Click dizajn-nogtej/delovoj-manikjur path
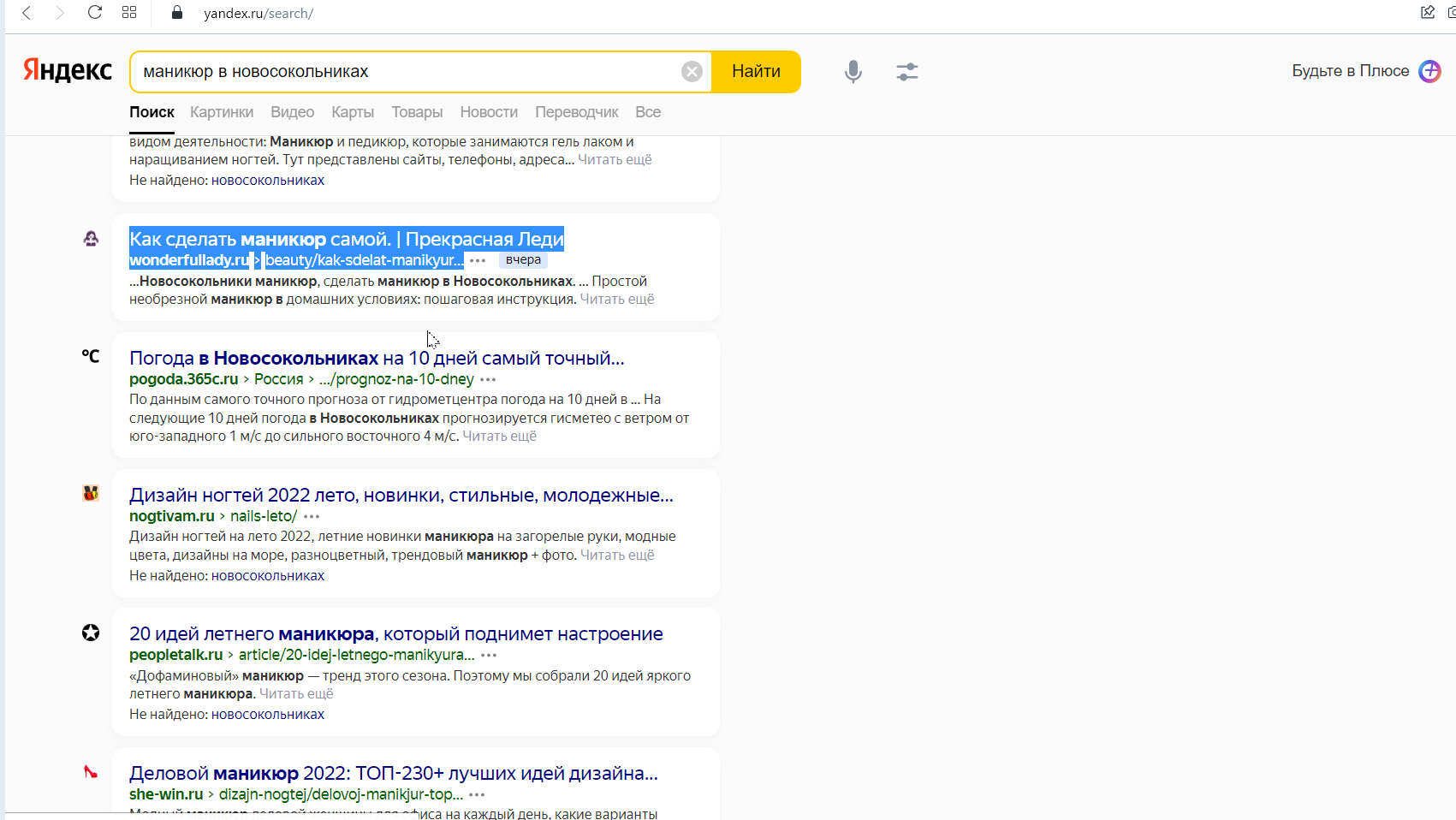This screenshot has height=820, width=1456. point(341,794)
